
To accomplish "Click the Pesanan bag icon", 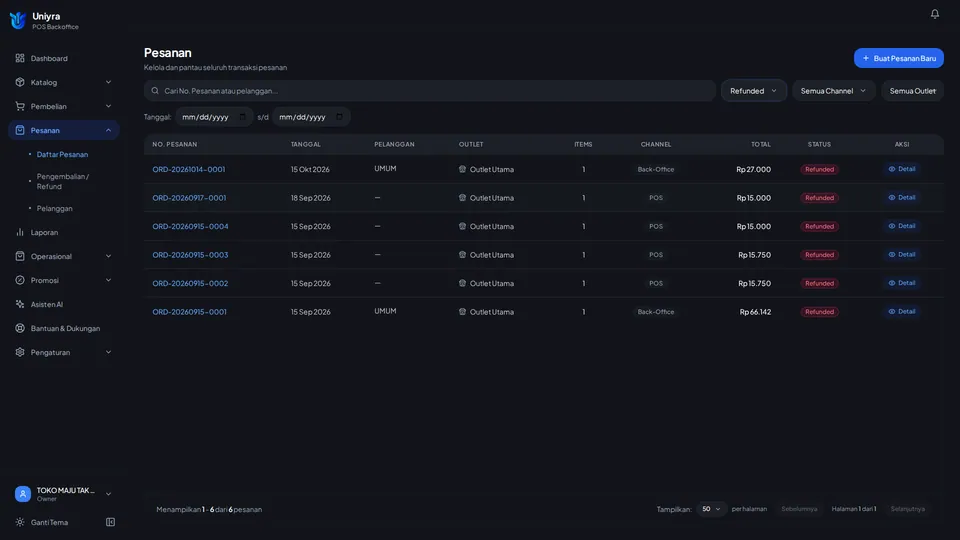I will coord(20,130).
